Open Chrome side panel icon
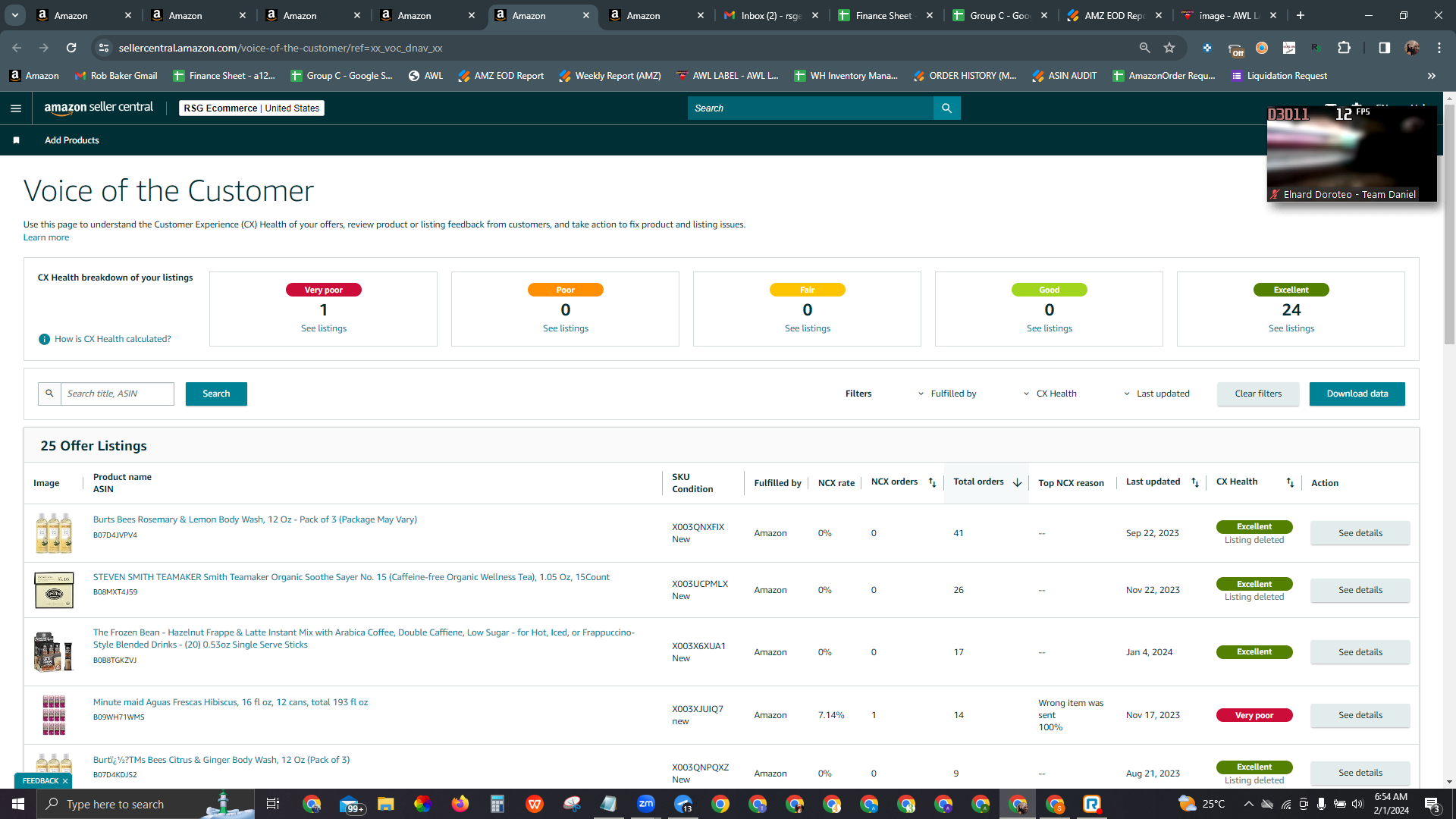The width and height of the screenshot is (1456, 819). pos(1384,48)
